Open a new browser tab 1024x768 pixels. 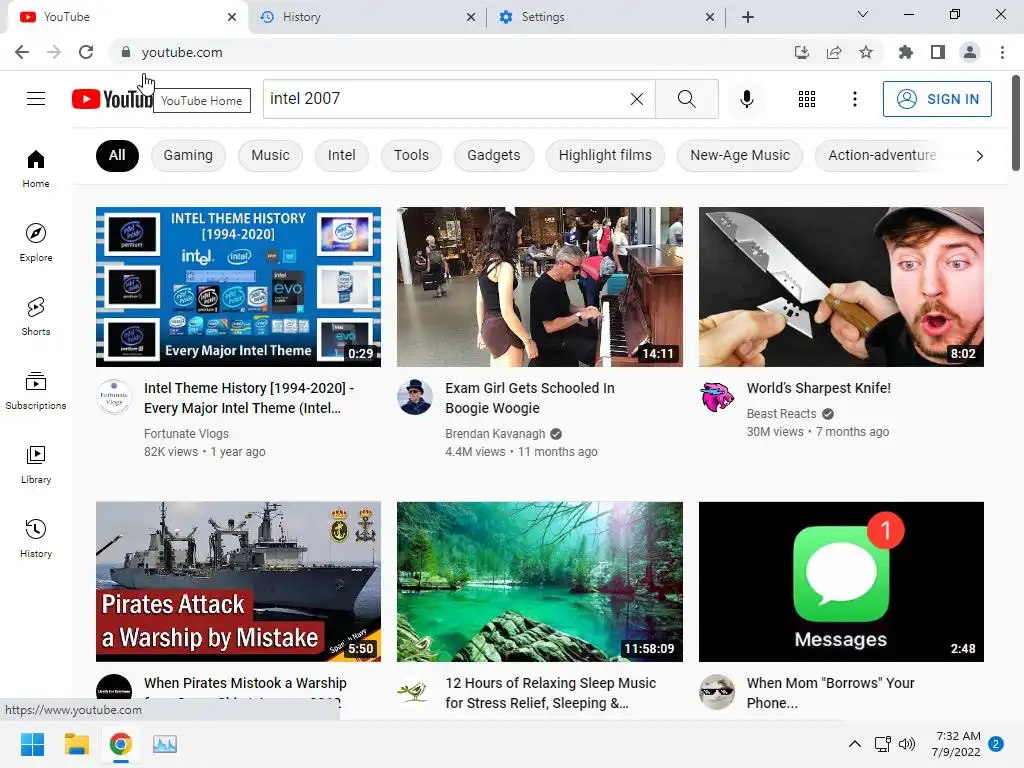coord(748,17)
